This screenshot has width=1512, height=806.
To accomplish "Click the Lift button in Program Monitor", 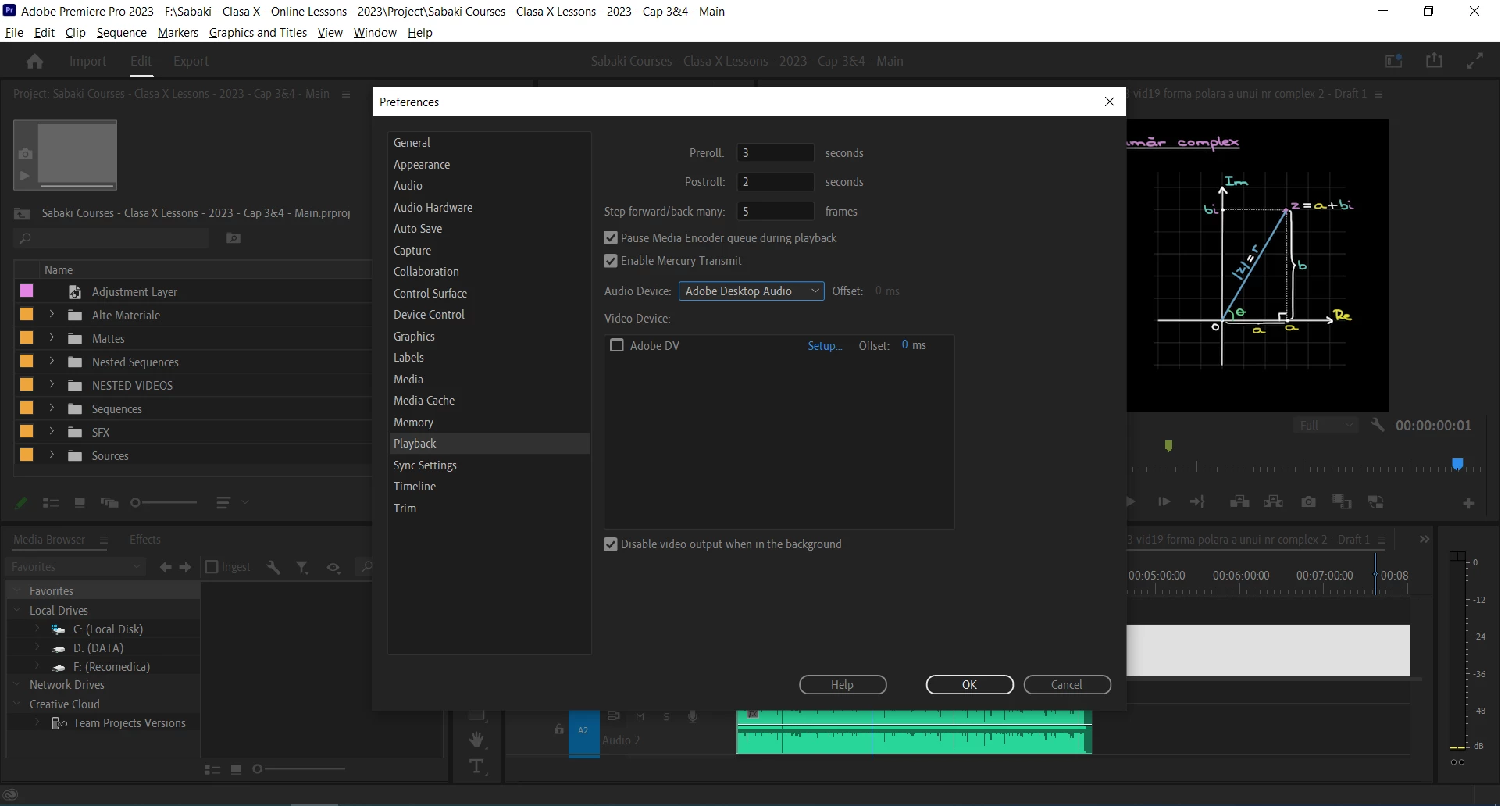I will coord(1239,501).
